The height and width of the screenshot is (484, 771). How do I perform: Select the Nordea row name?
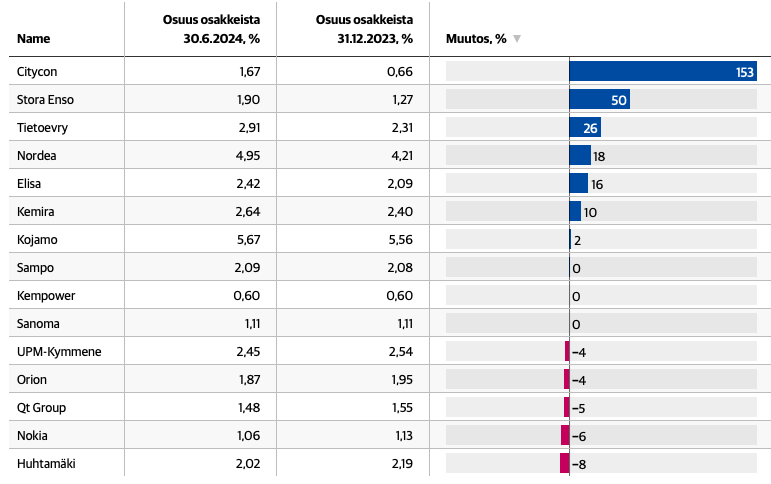[37, 156]
